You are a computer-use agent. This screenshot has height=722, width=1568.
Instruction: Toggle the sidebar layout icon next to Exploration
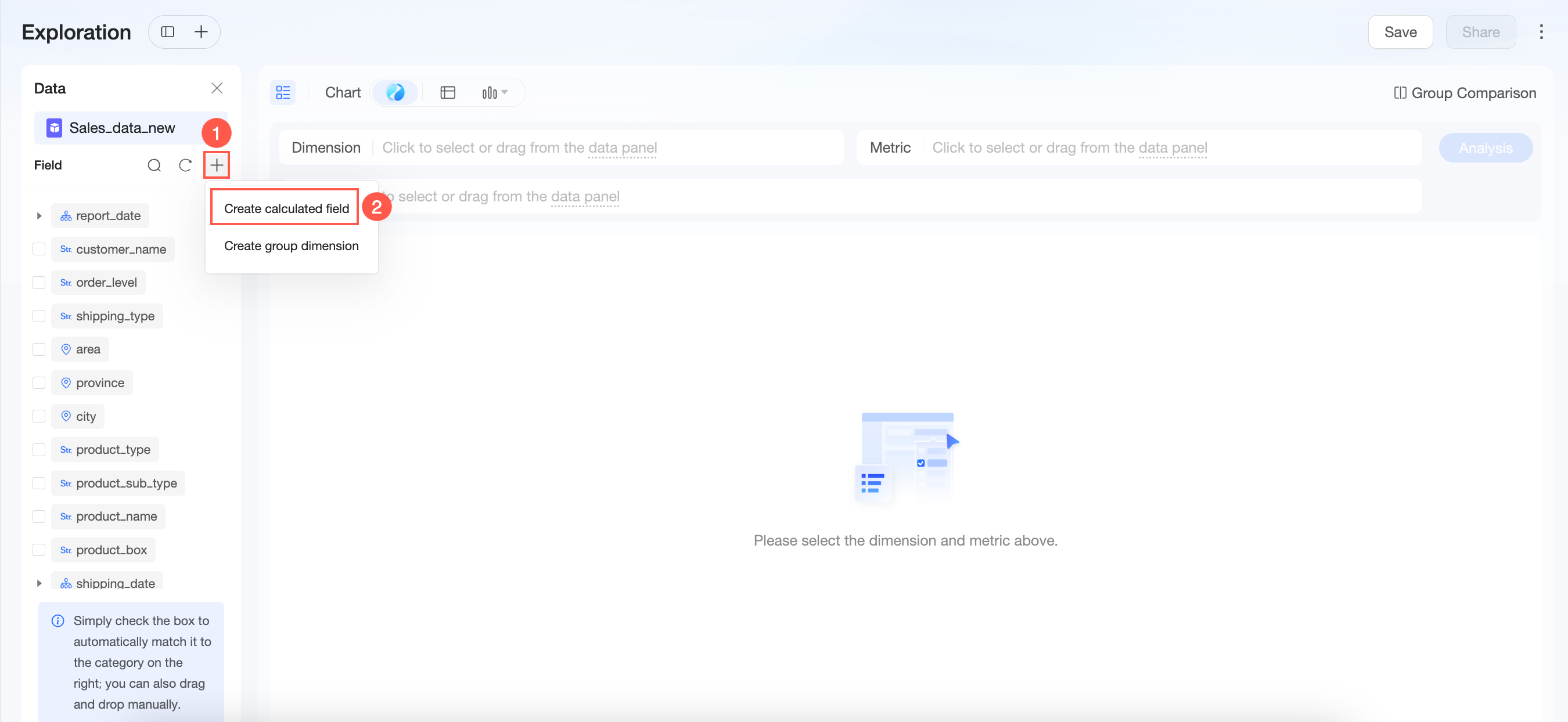tap(167, 31)
